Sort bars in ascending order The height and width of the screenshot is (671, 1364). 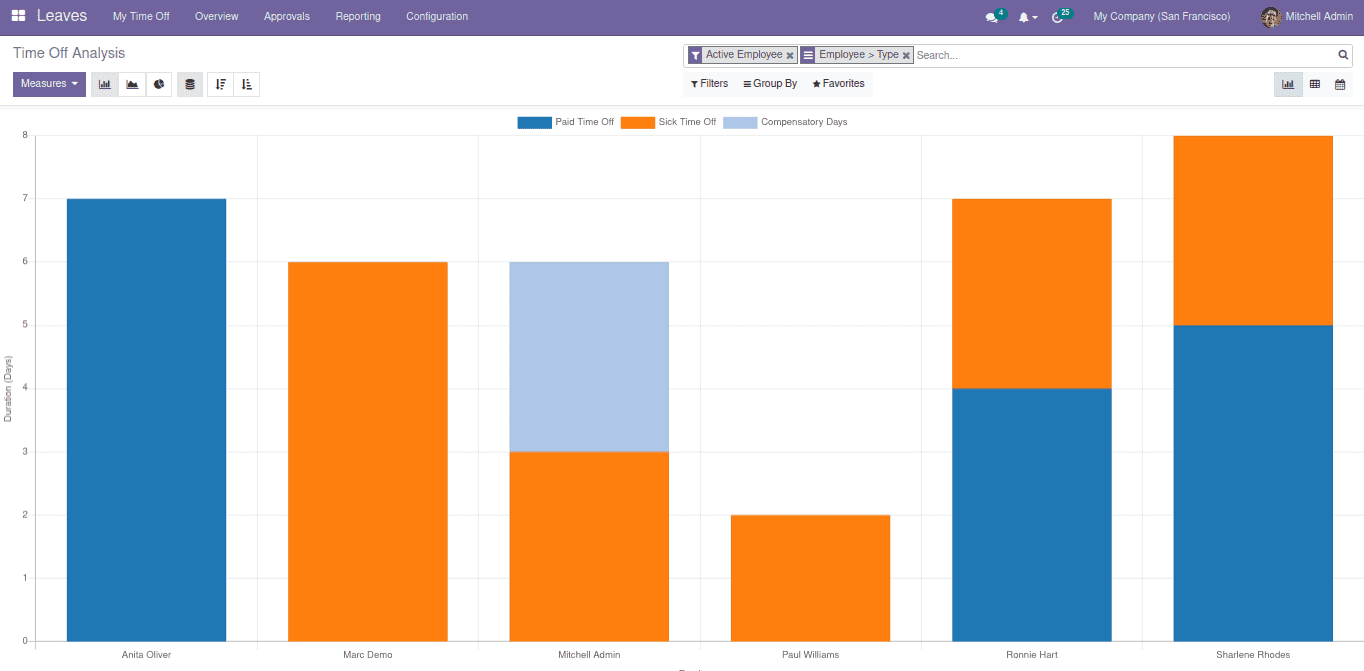(246, 85)
